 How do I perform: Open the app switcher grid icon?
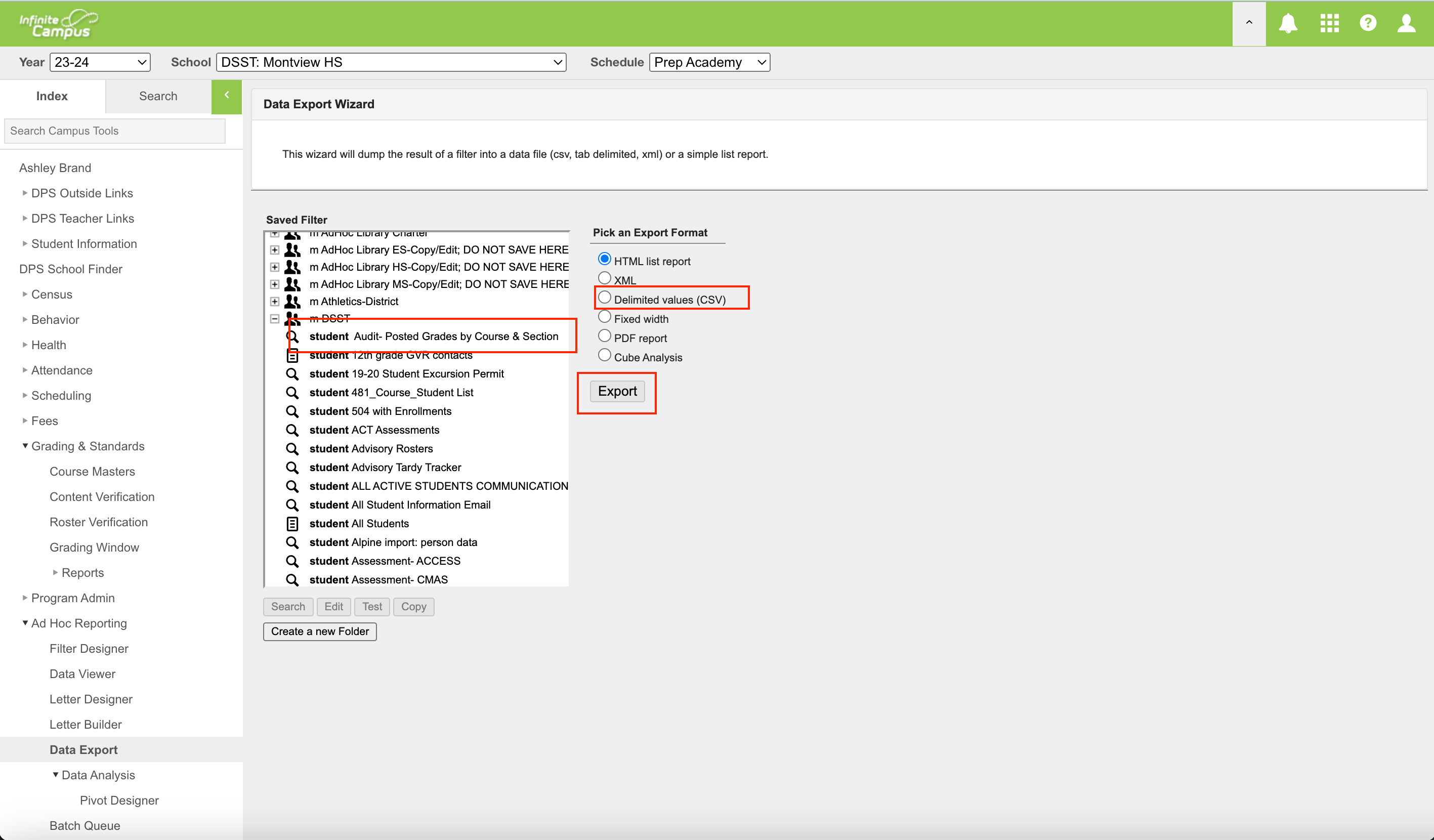pos(1329,23)
